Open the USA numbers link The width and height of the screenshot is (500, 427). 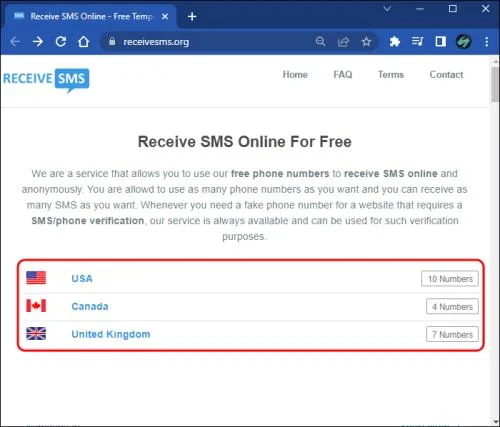[82, 278]
